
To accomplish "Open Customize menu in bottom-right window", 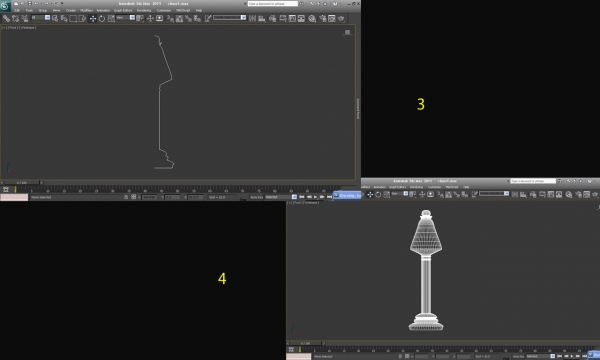I will pos(434,187).
